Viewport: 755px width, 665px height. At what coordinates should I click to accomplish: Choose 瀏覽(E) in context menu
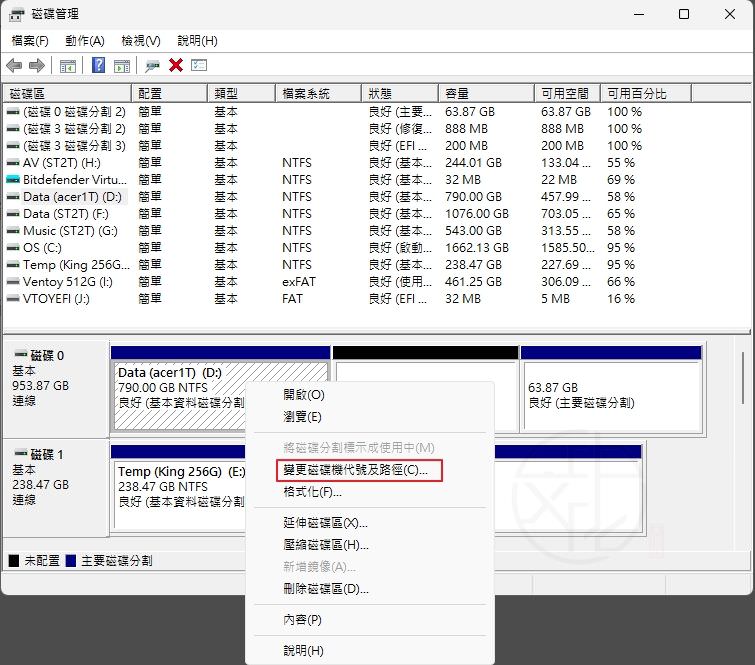[302, 417]
